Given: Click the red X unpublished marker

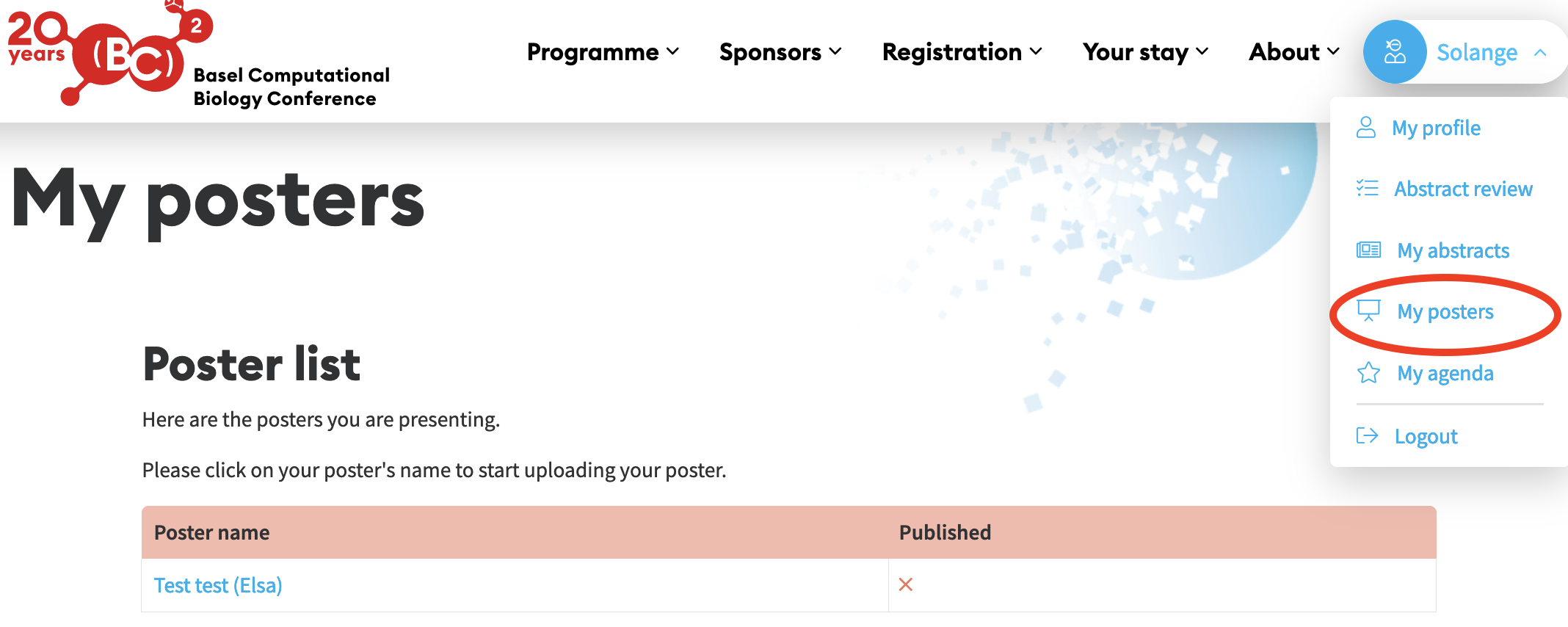Looking at the screenshot, I should click(906, 584).
